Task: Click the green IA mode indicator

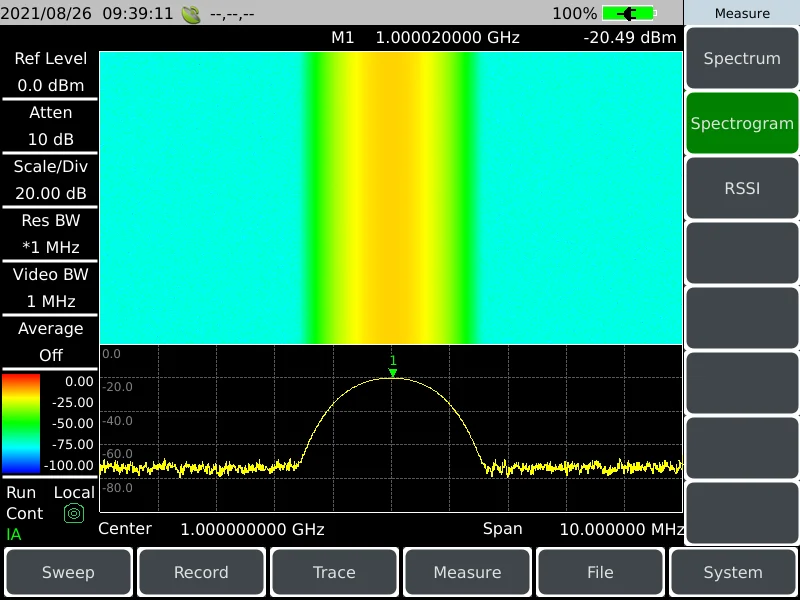Action: tap(13, 535)
